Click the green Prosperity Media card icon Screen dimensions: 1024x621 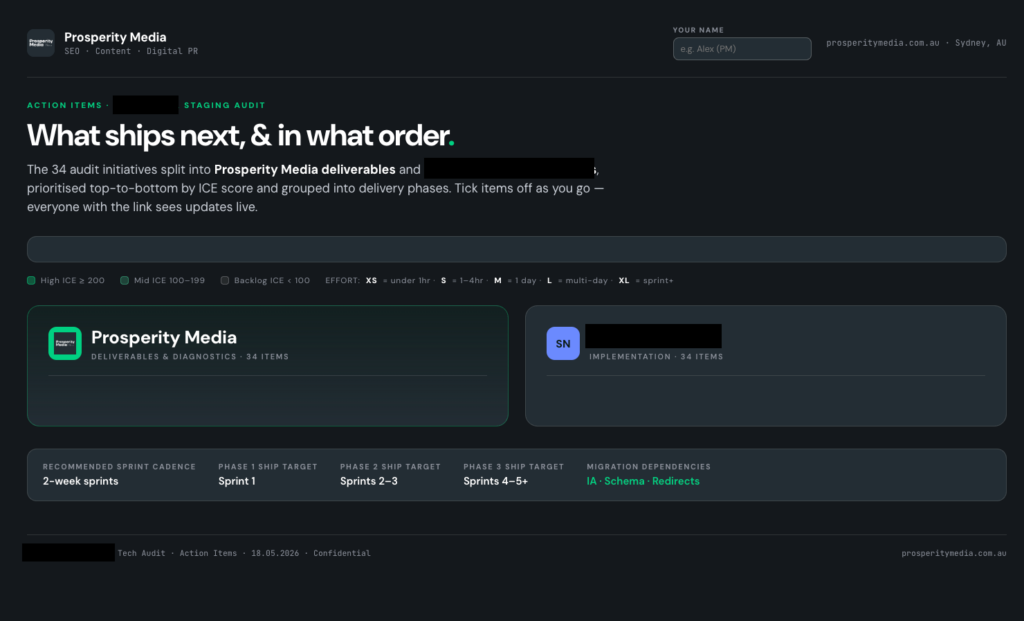(x=65, y=343)
